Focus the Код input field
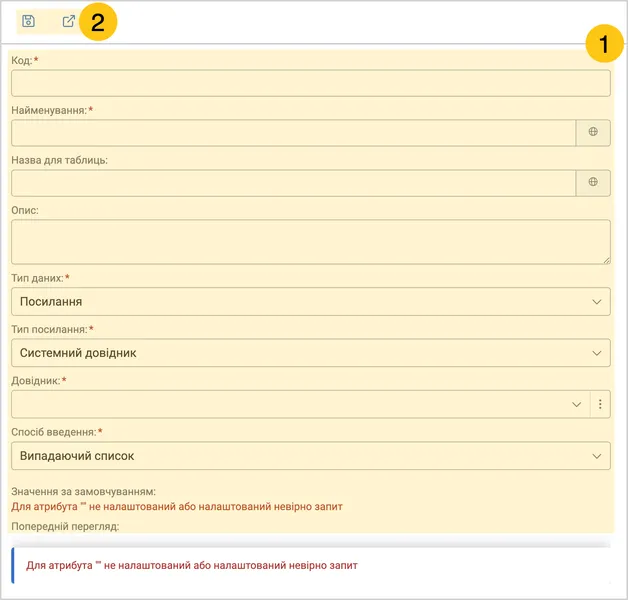 pyautogui.click(x=311, y=83)
